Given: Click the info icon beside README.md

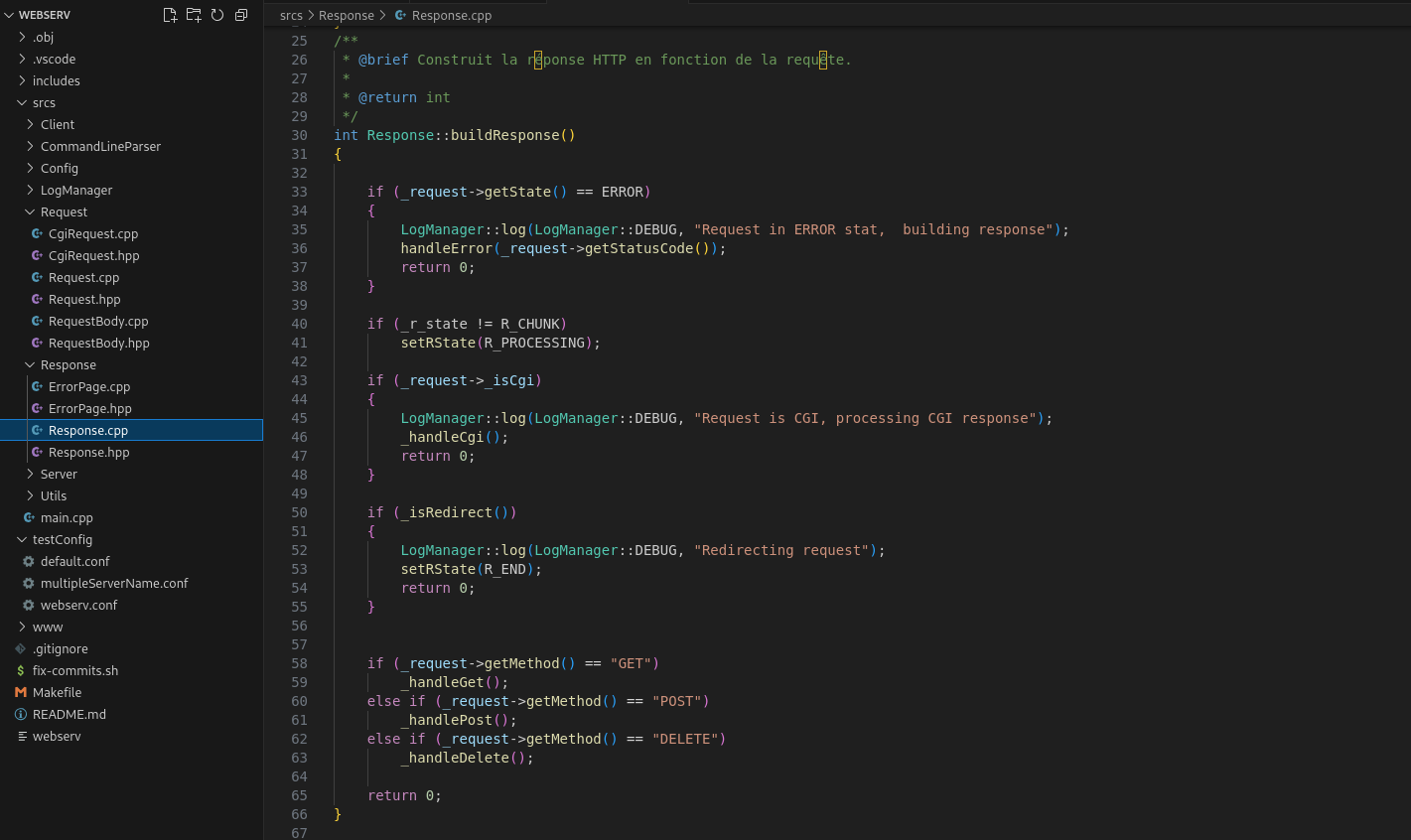Looking at the screenshot, I should pos(21,714).
